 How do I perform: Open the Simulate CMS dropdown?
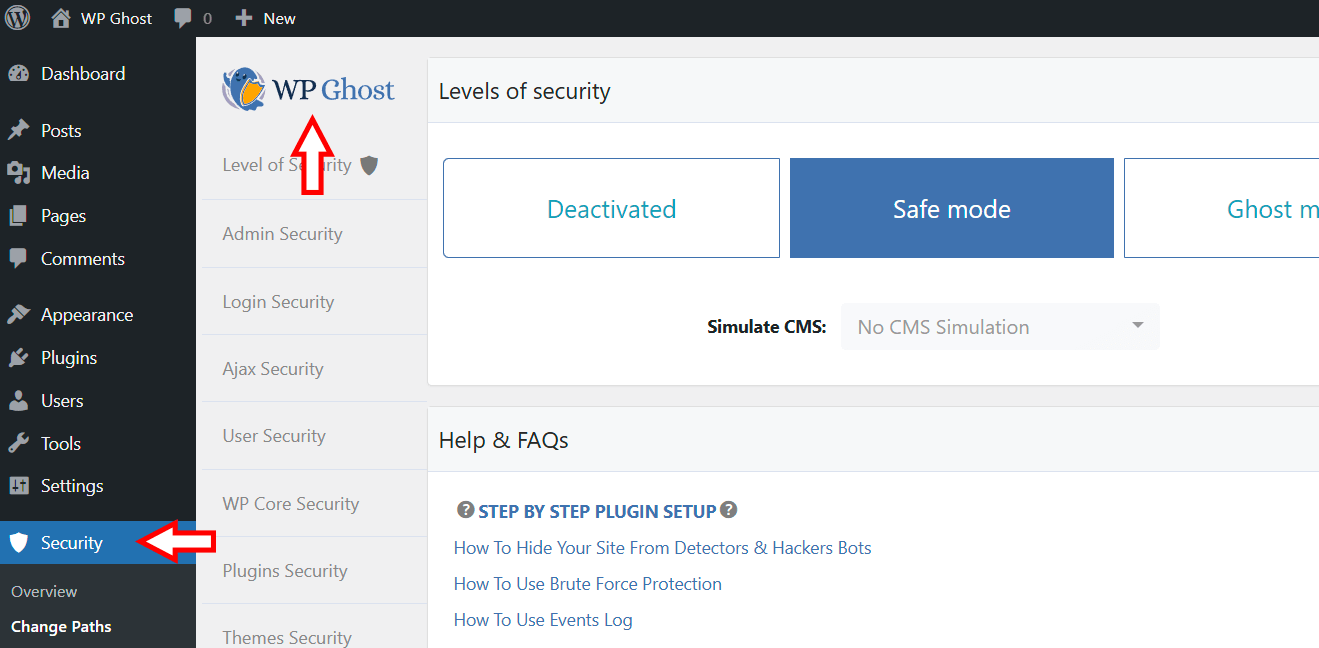pos(1000,327)
